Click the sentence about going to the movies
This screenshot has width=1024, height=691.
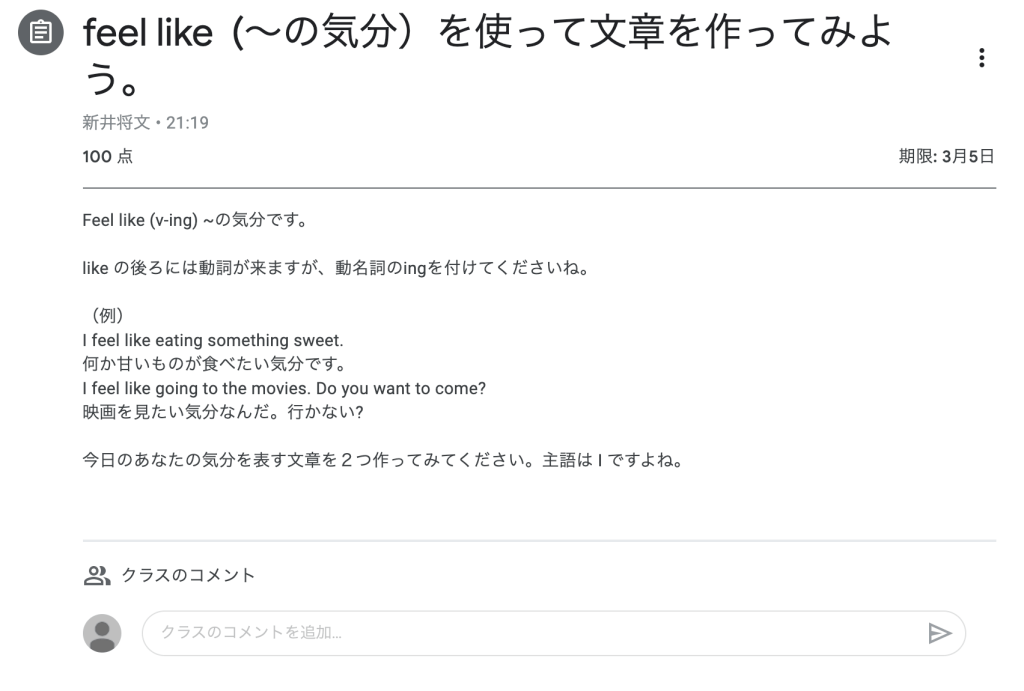[284, 388]
